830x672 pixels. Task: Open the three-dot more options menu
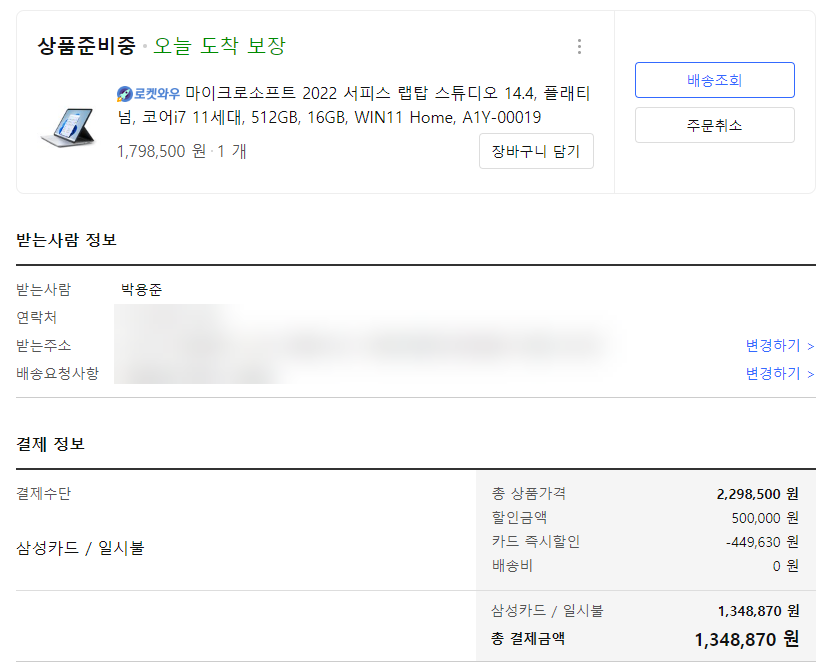coord(579,47)
